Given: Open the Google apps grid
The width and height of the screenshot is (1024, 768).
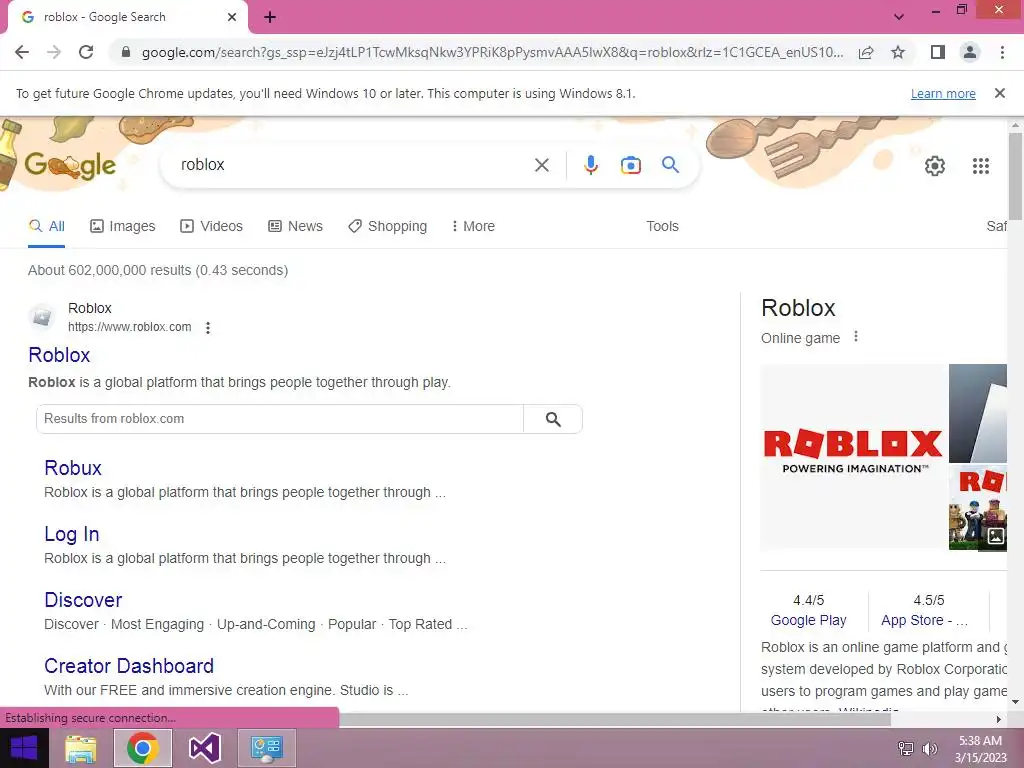Looking at the screenshot, I should point(981,166).
